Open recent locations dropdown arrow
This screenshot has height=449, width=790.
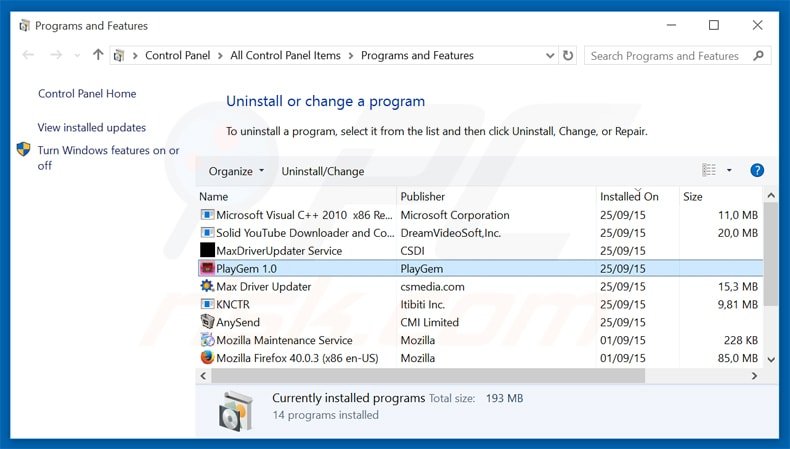coord(77,55)
